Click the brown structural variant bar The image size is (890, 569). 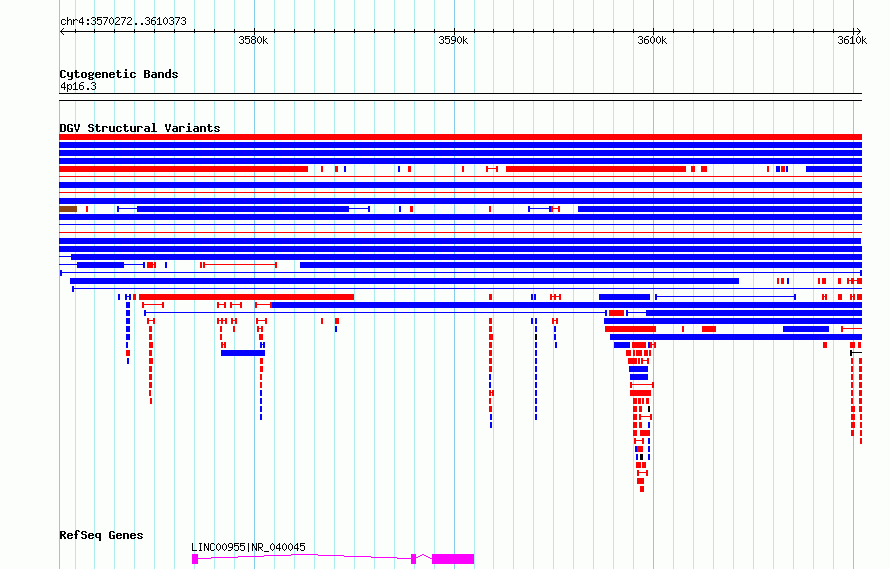tap(68, 209)
